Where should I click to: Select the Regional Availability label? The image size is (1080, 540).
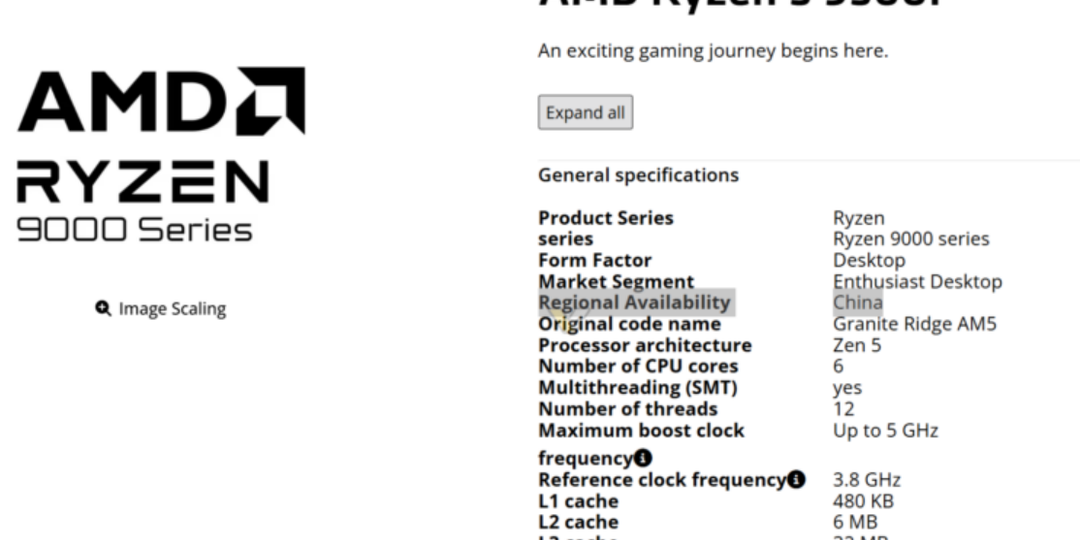[634, 302]
